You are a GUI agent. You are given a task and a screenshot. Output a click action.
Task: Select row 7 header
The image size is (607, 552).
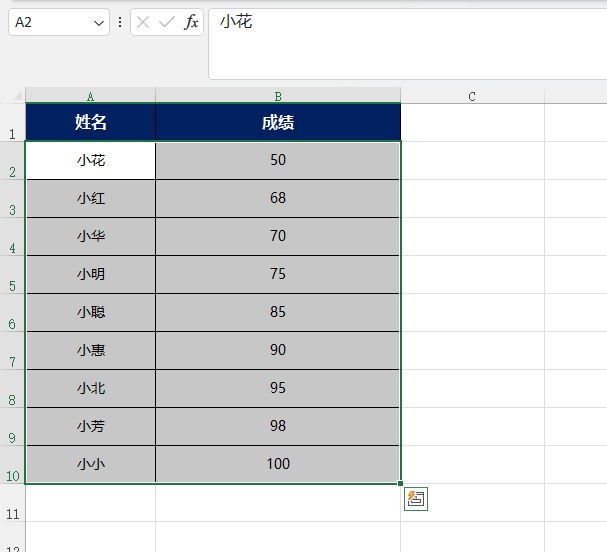click(x=12, y=350)
